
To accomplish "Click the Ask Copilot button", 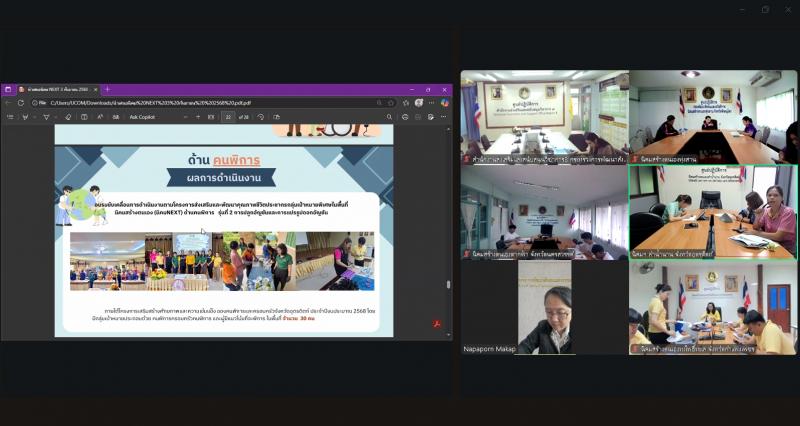I will click(x=142, y=117).
